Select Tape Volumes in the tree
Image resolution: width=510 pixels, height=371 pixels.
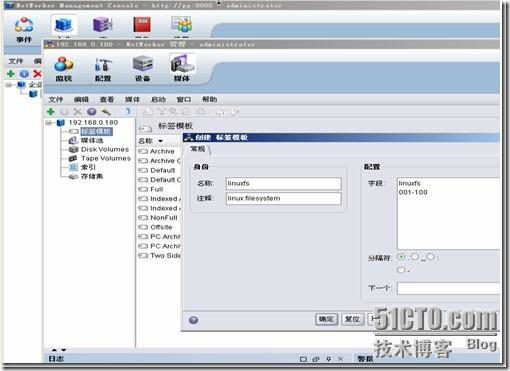pyautogui.click(x=106, y=158)
